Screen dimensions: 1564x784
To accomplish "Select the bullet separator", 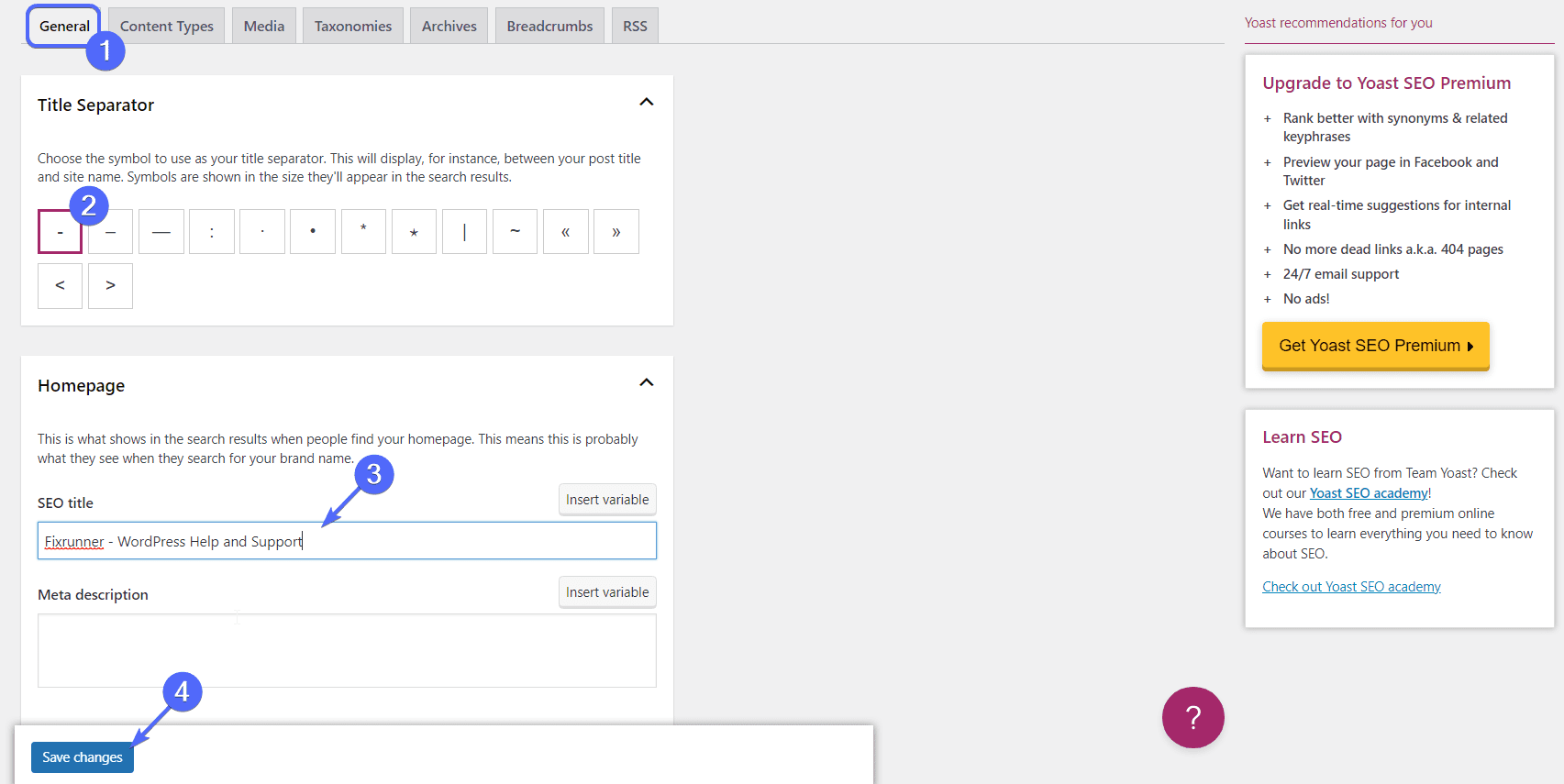I will point(313,232).
